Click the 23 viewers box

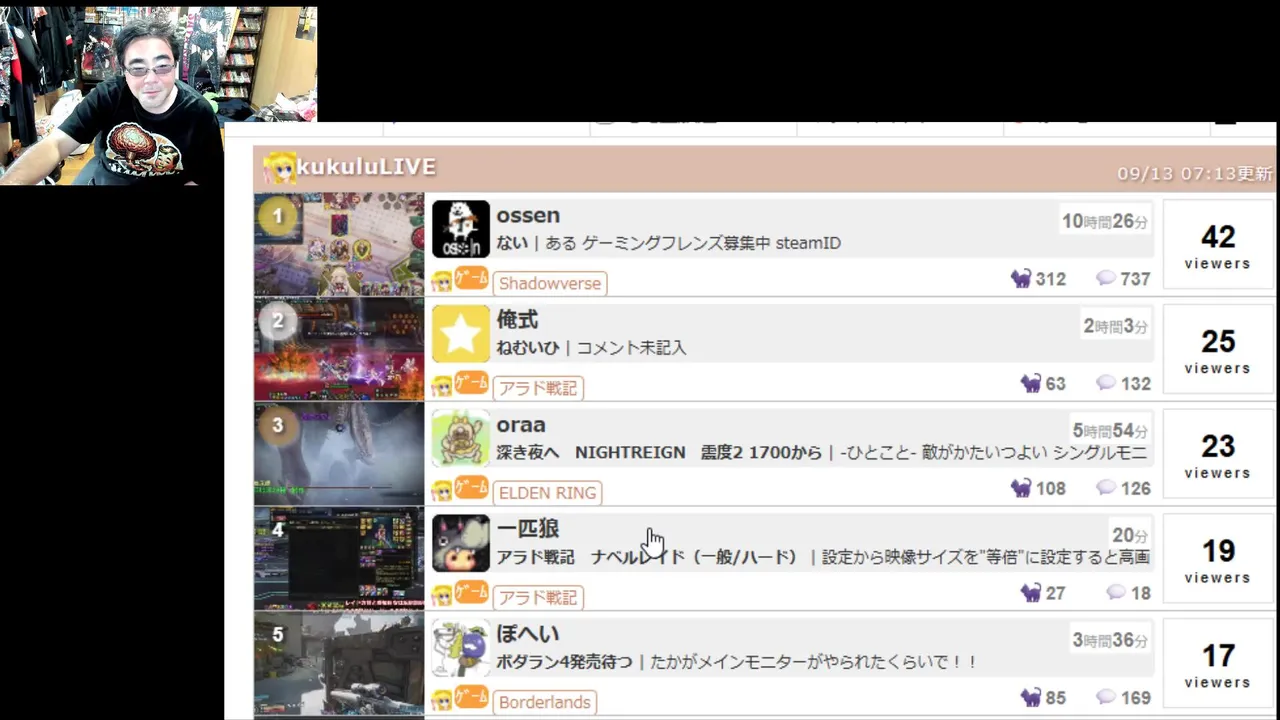tap(1218, 454)
